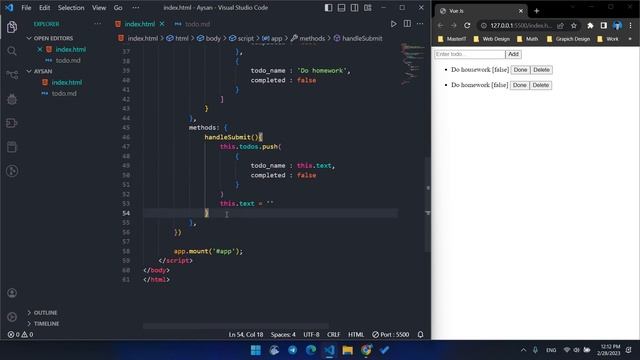The height and width of the screenshot is (360, 640).
Task: Delete the 'Do housework' todo
Action: (x=541, y=70)
